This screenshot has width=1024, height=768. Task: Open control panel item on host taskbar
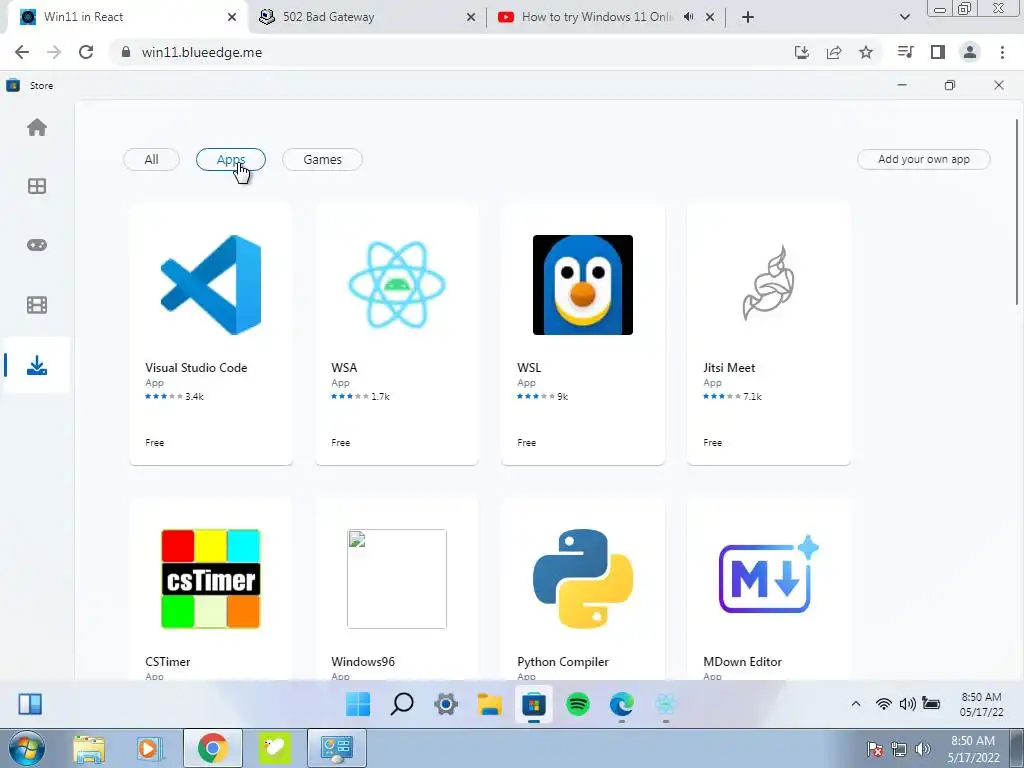coord(337,748)
